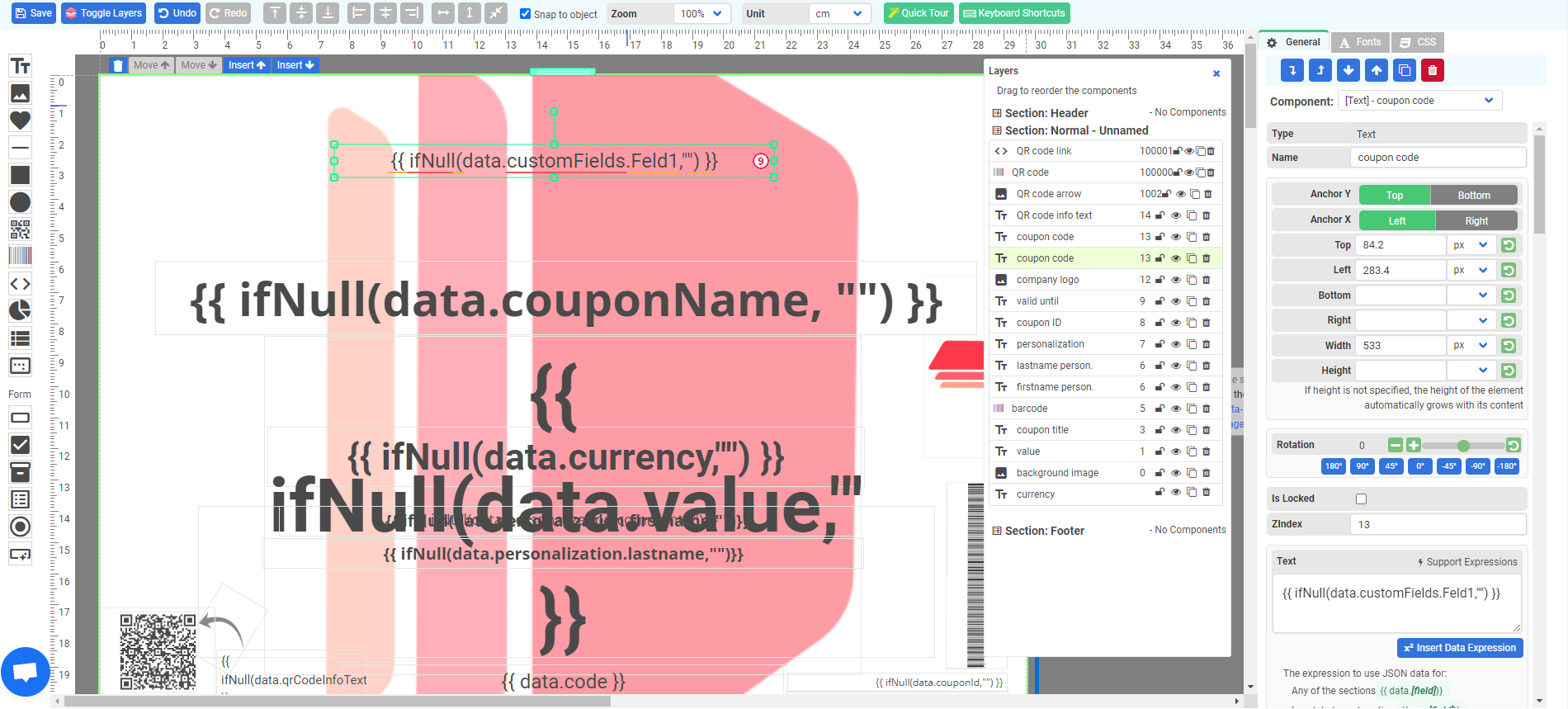This screenshot has height=709, width=1568.
Task: Select the Image component tool in sidebar
Action: pos(20,93)
